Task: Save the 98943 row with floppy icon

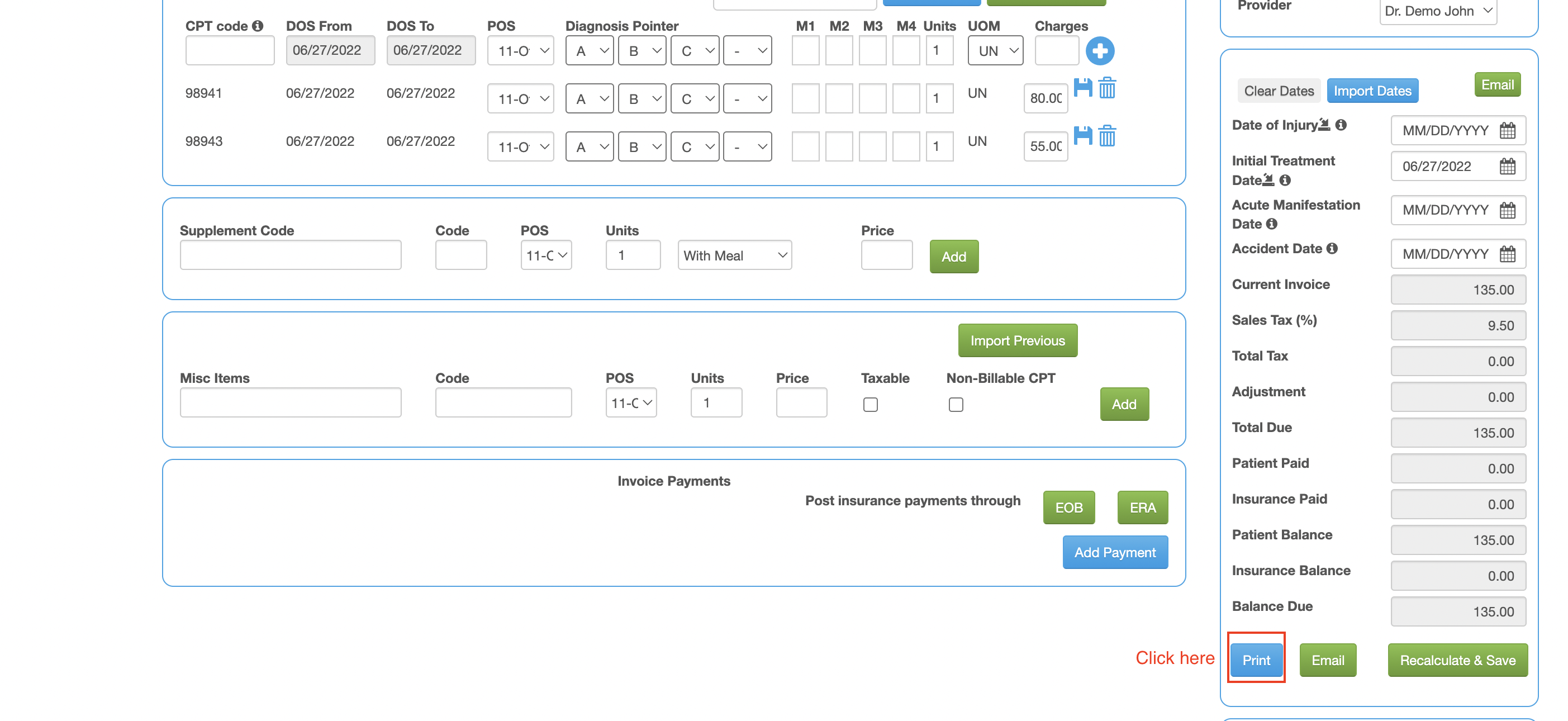Action: 1083,135
